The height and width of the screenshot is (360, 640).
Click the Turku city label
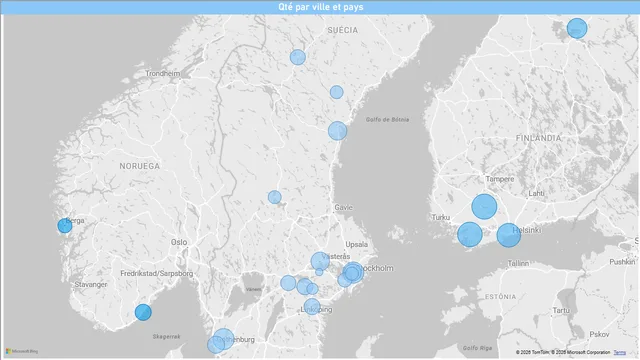tap(441, 218)
